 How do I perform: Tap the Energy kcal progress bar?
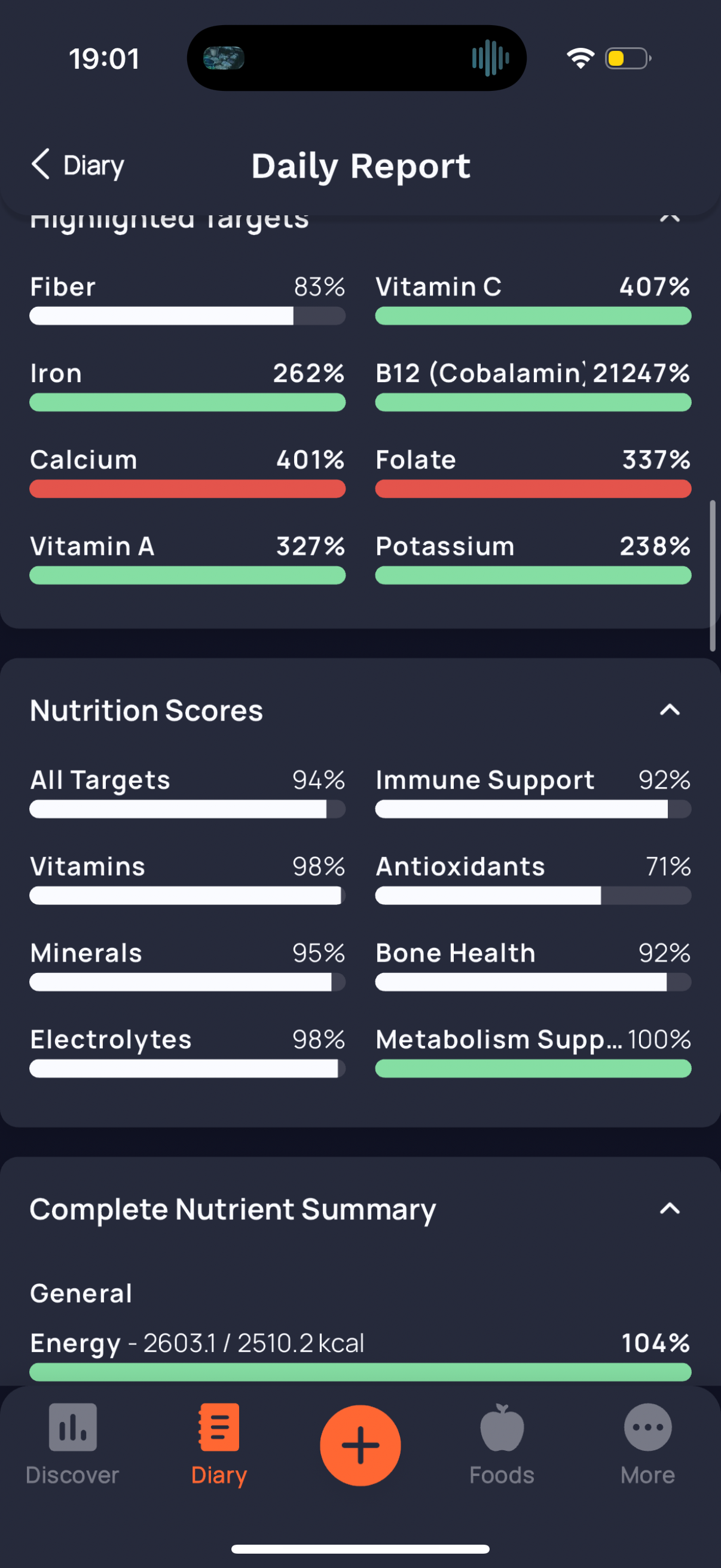pos(360,1372)
